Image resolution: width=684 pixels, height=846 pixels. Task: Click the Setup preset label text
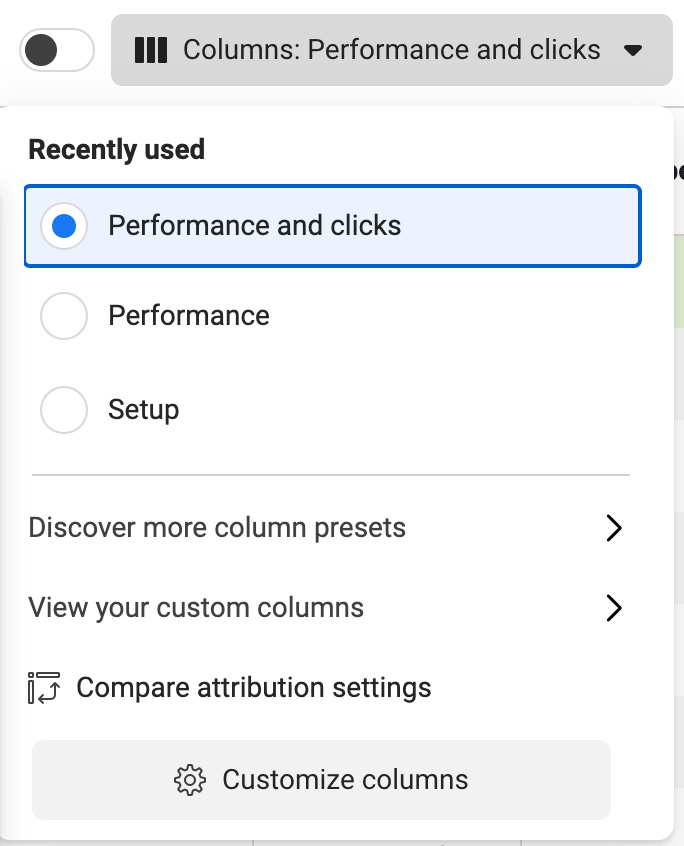tap(144, 410)
